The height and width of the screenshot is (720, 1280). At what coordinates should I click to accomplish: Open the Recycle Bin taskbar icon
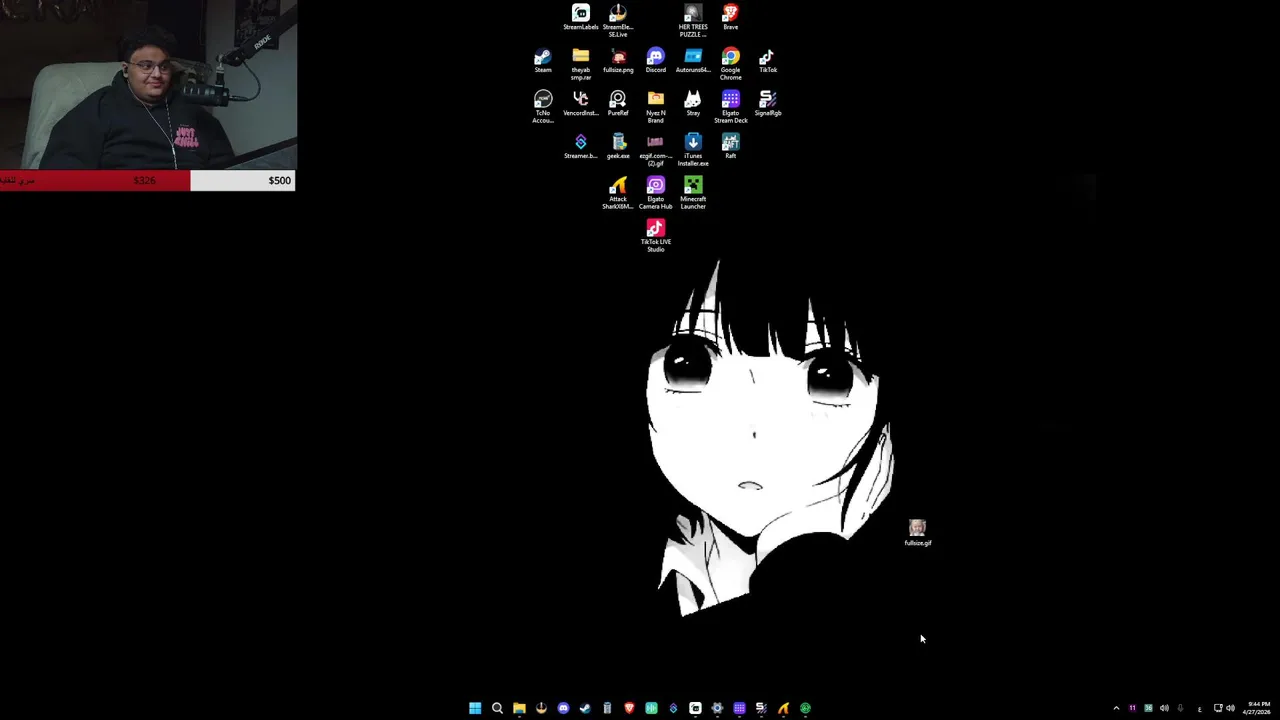coord(607,708)
